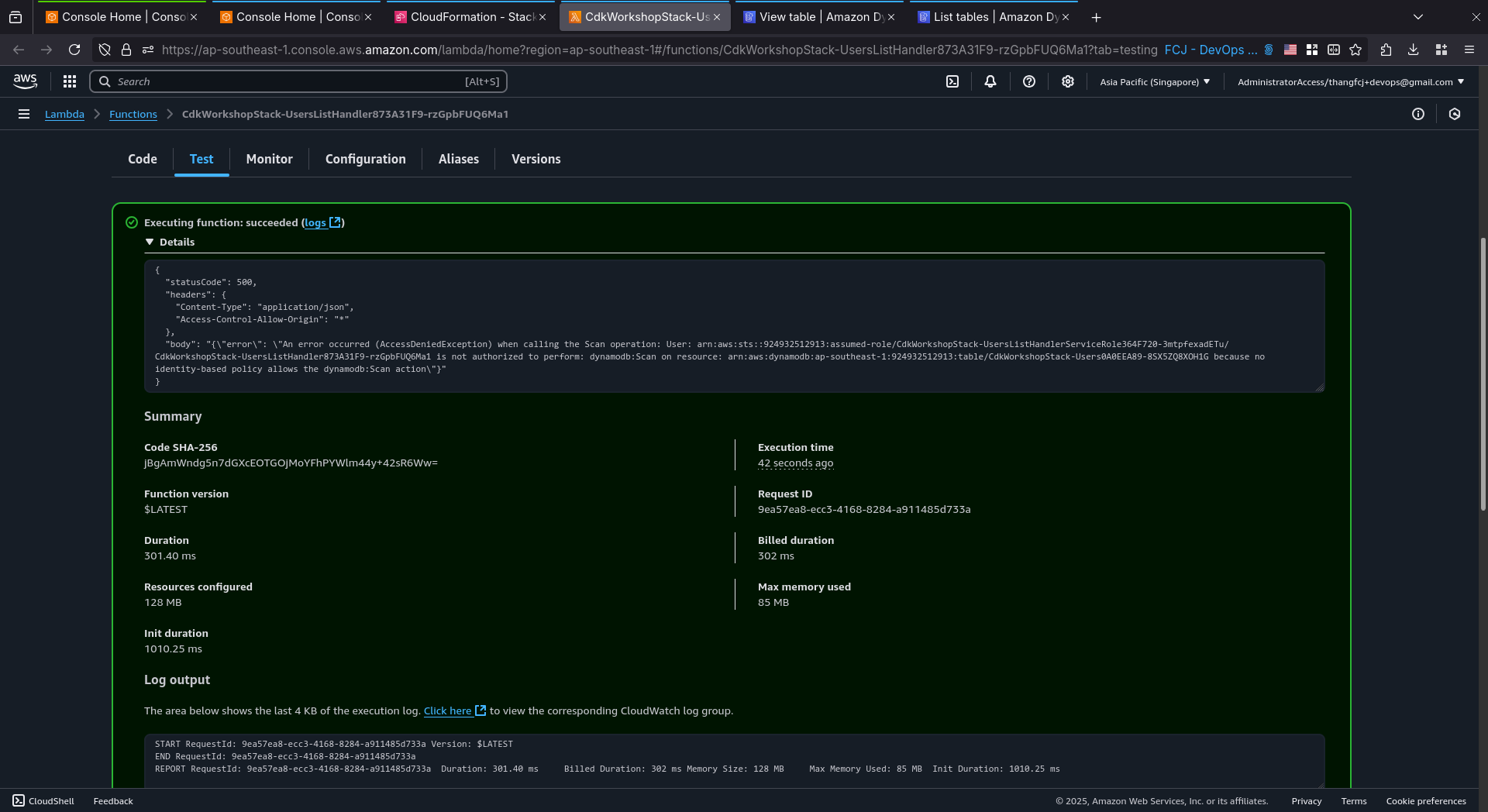Image resolution: width=1488 pixels, height=812 pixels.
Task: Open the Terms footer link
Action: coord(1354,801)
